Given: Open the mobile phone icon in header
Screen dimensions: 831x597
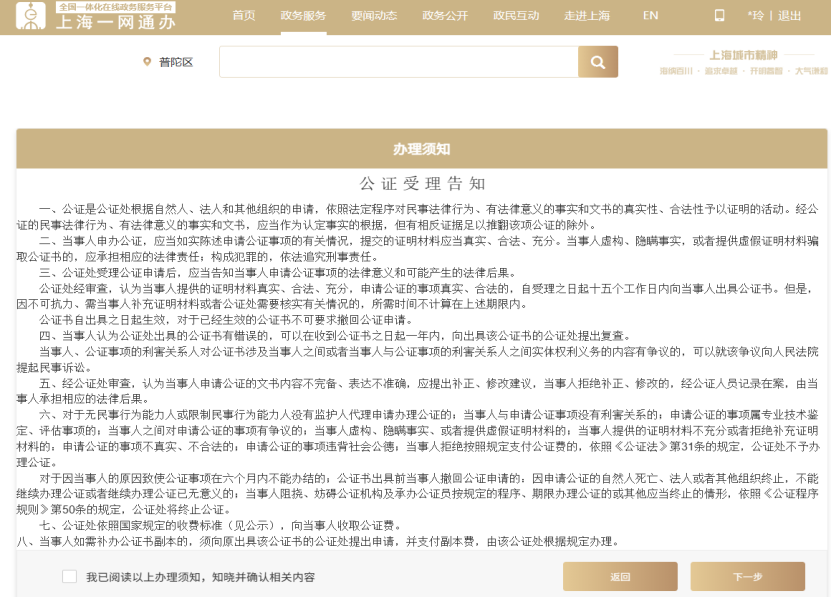Looking at the screenshot, I should pos(719,15).
